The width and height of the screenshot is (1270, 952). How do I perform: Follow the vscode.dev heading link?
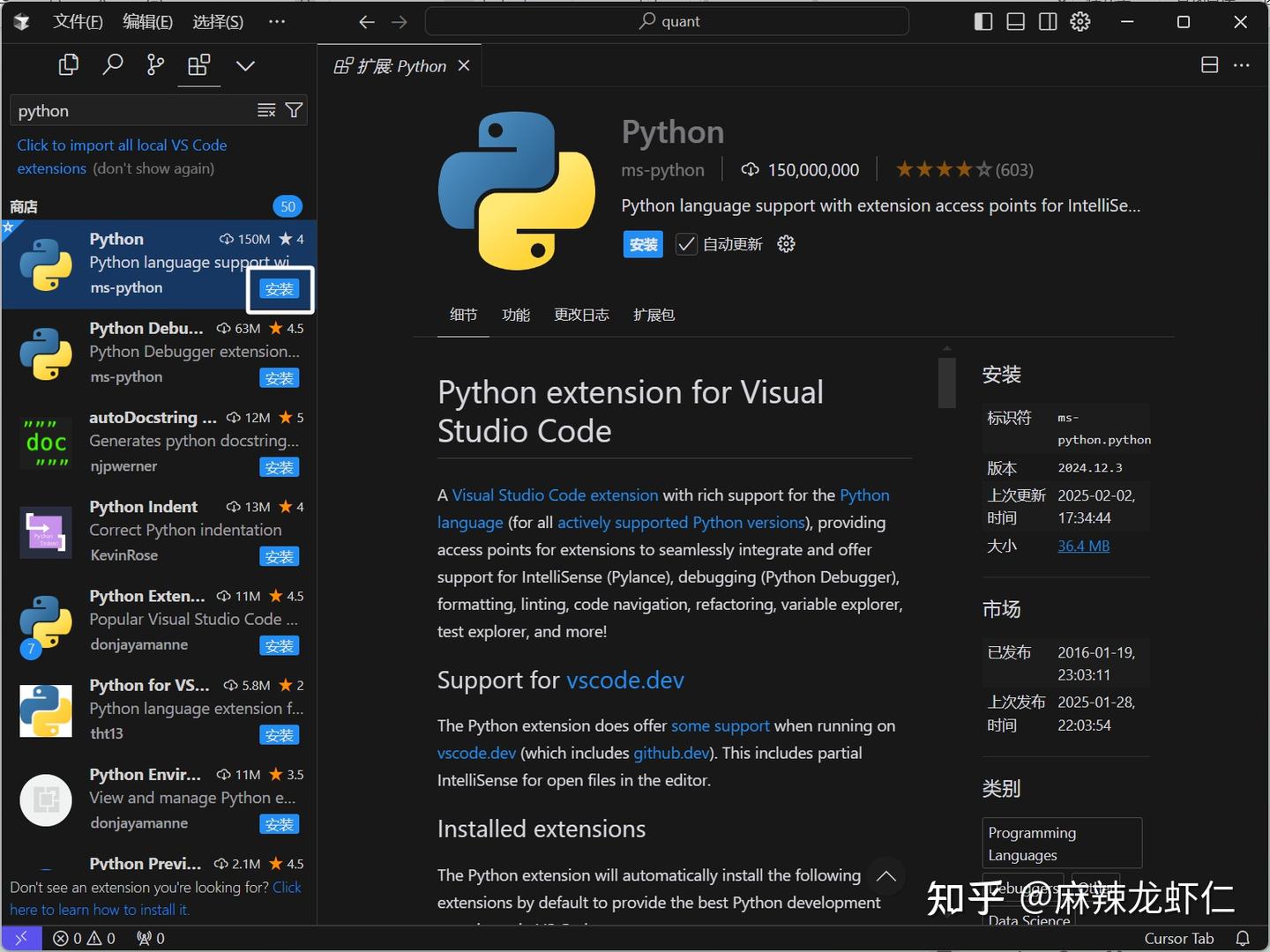coord(624,681)
